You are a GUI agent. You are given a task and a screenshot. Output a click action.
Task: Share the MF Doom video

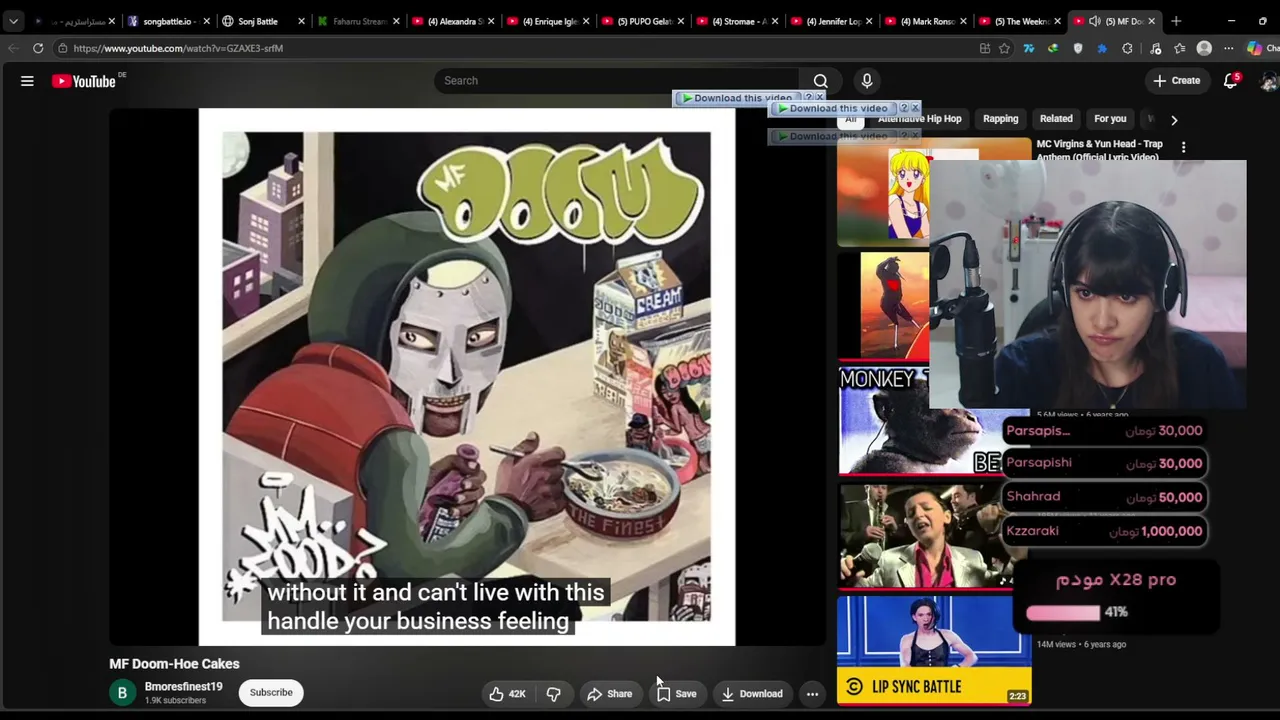tap(609, 694)
